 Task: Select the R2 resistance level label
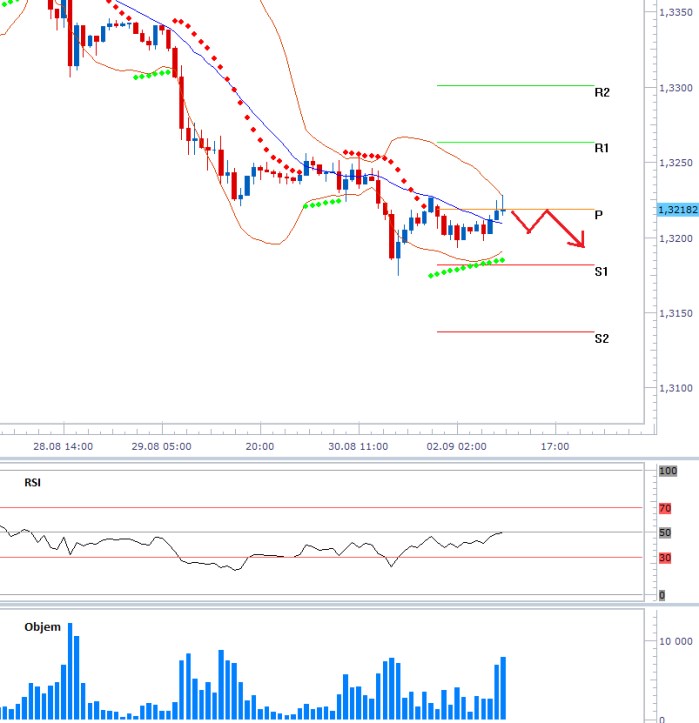click(x=602, y=93)
